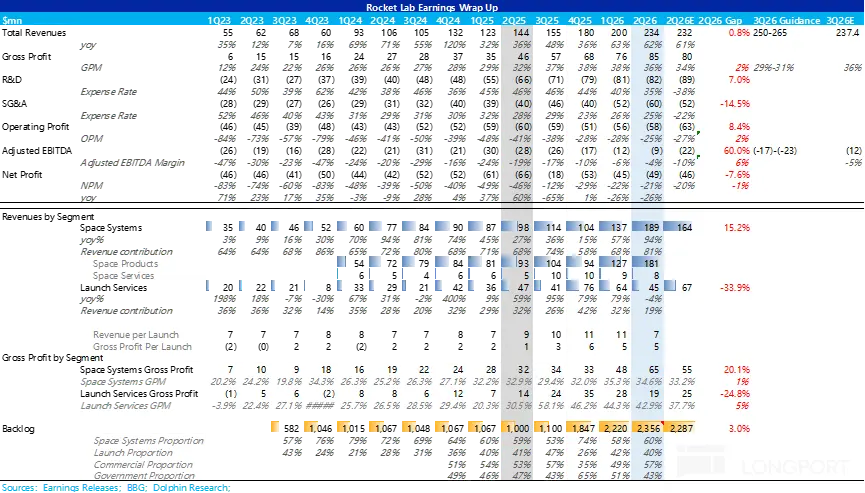This screenshot has width=865, height=493.
Task: Select the 'Space Systems Gross Profit' label
Action: tap(136, 370)
